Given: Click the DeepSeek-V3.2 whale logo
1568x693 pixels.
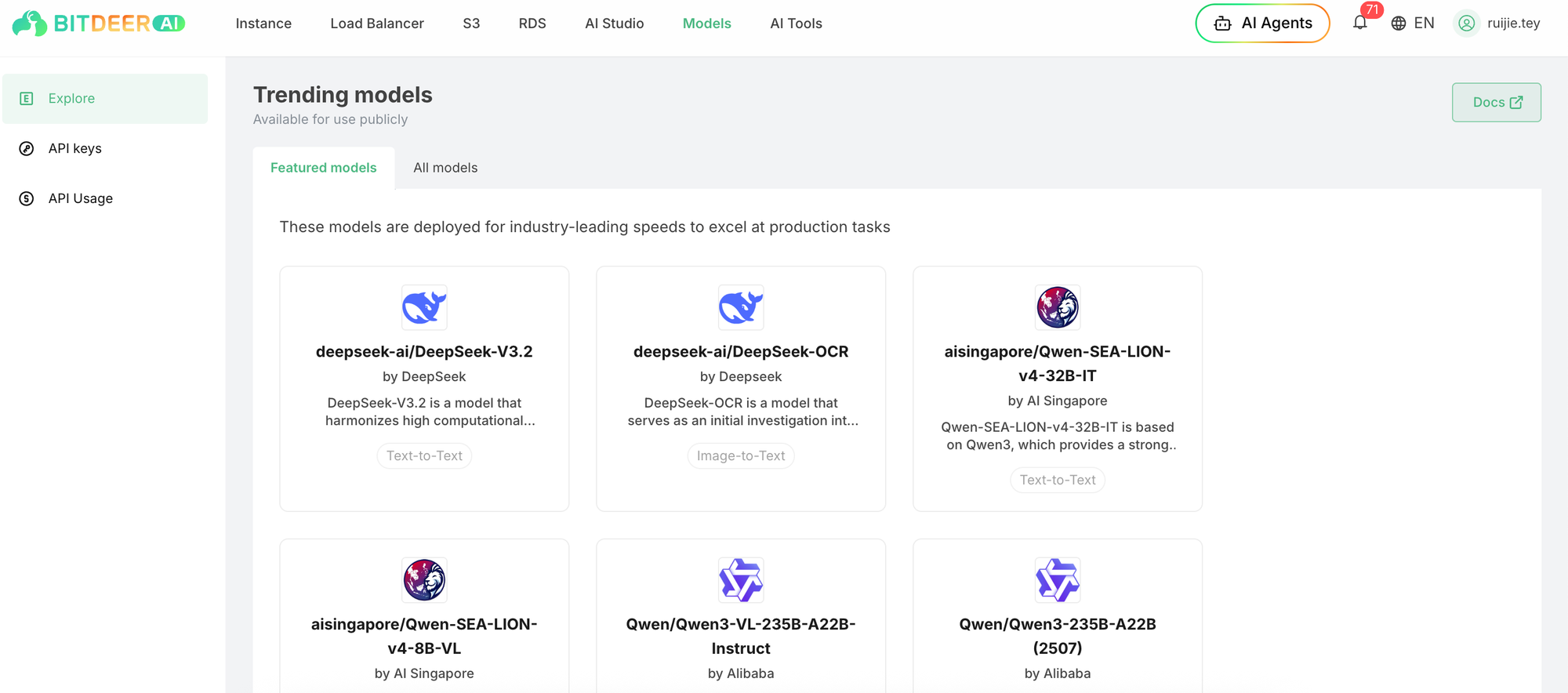Looking at the screenshot, I should click(424, 307).
